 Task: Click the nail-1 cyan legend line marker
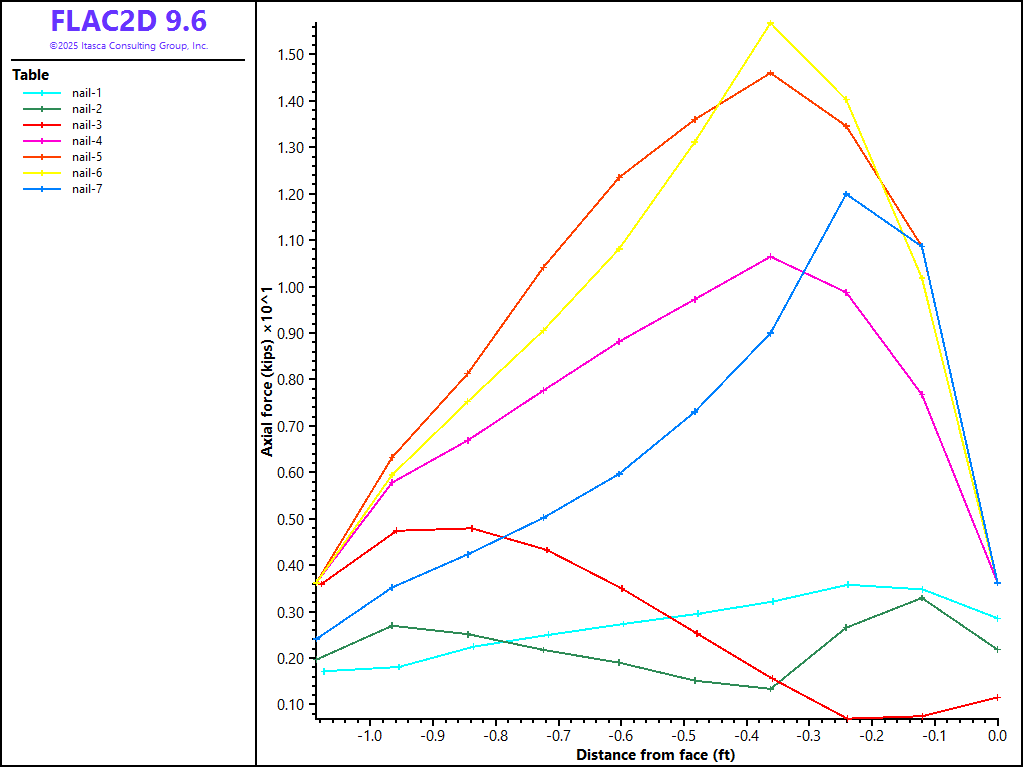pyautogui.click(x=42, y=93)
